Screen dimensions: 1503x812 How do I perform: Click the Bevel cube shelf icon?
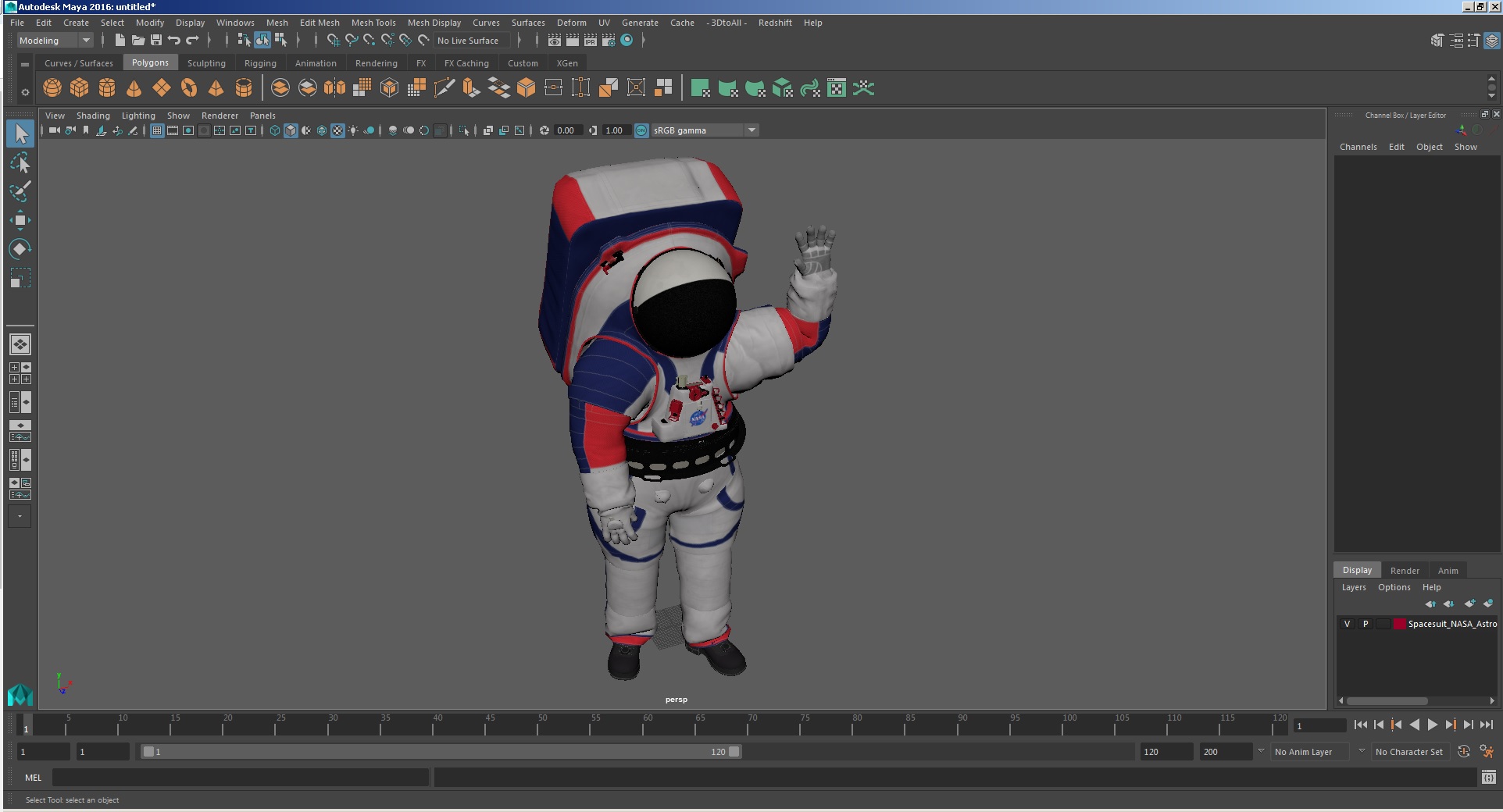526,88
